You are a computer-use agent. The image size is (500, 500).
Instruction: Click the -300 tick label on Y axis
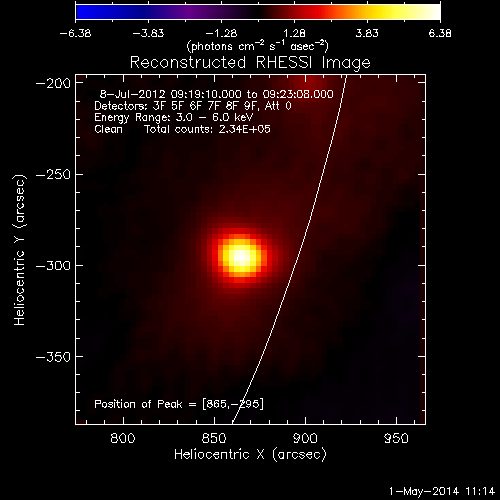point(53,266)
